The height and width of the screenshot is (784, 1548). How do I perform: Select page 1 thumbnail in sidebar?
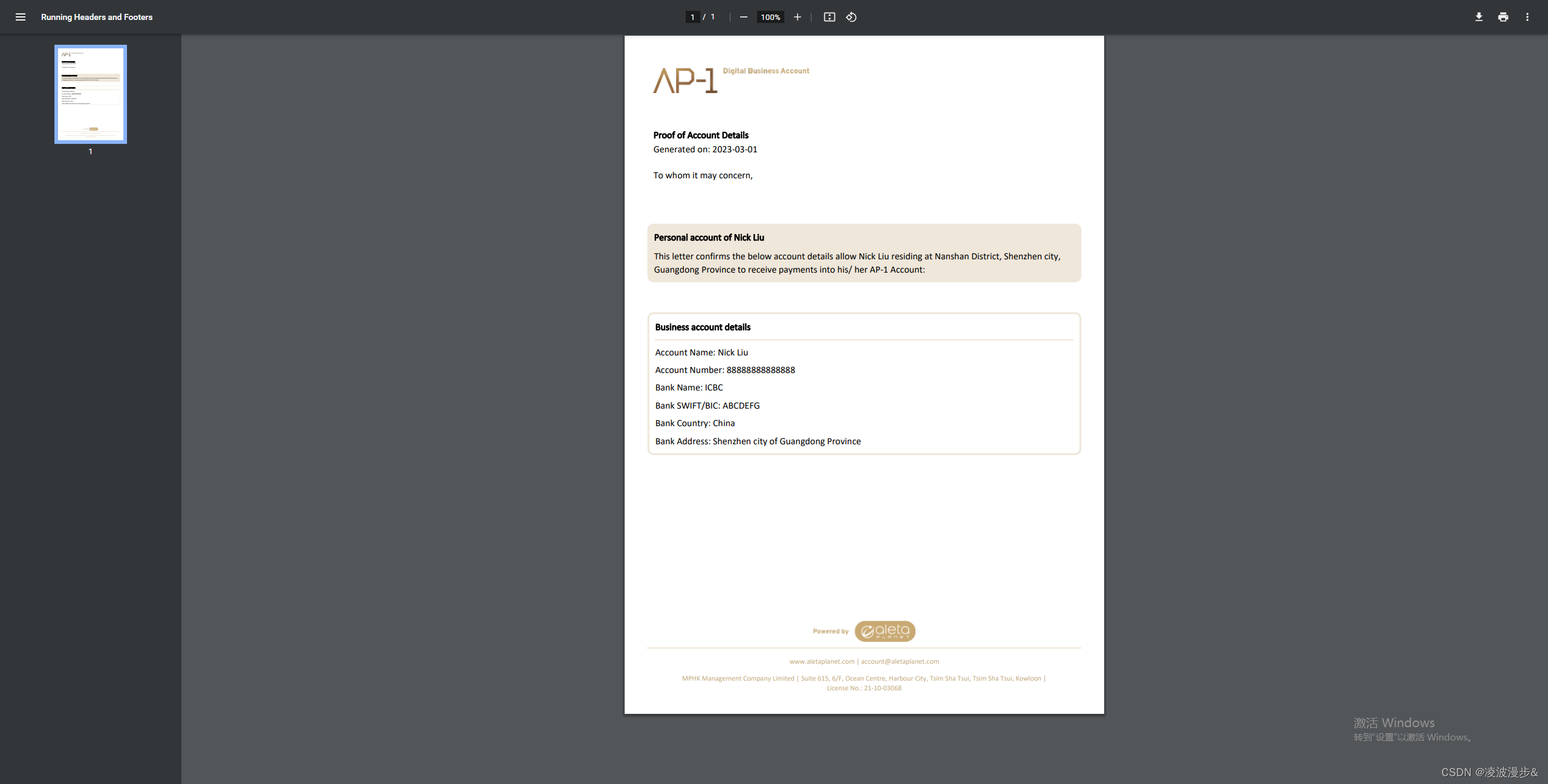click(x=91, y=94)
